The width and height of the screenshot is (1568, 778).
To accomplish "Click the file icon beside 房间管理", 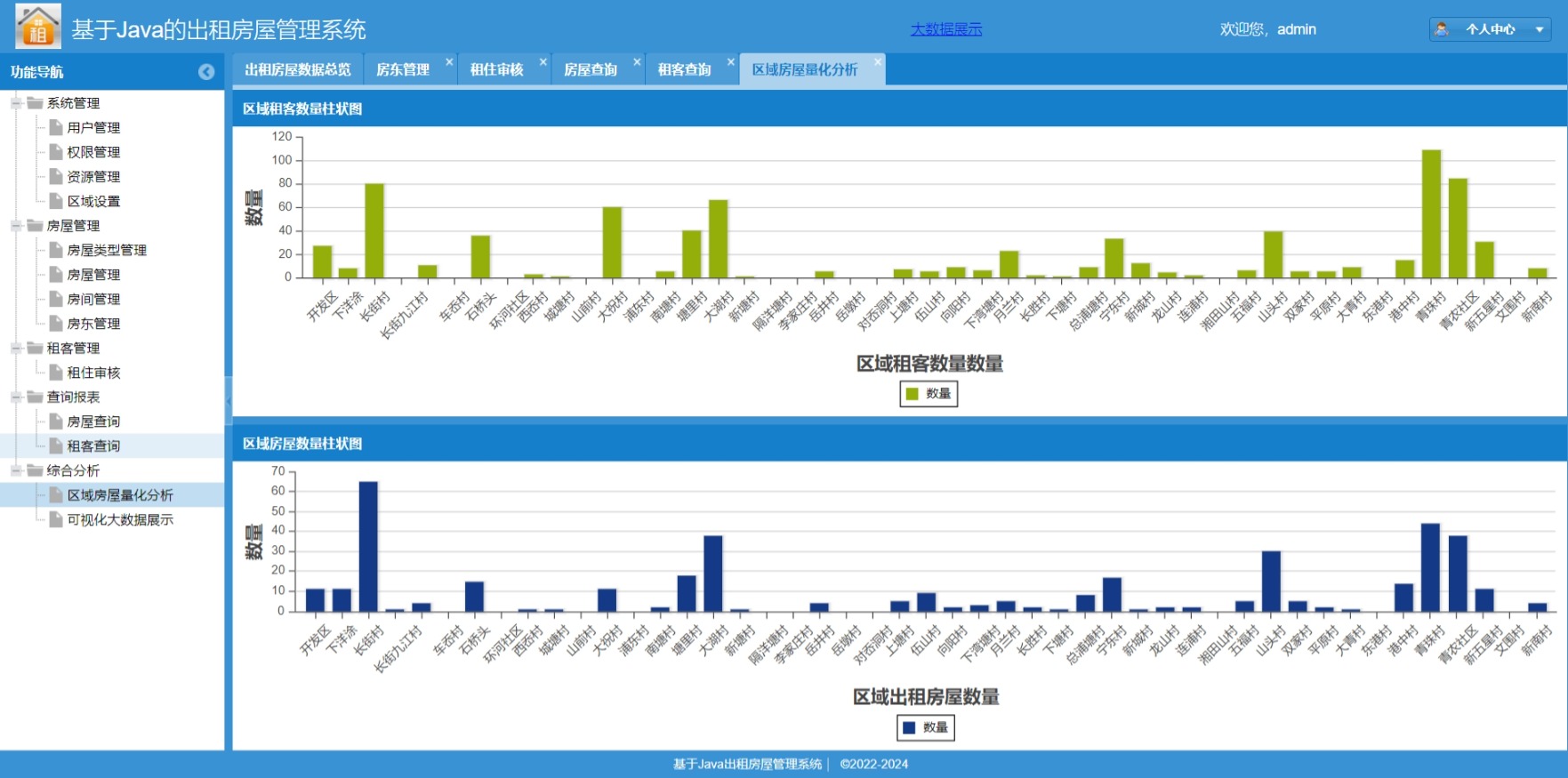I will click(x=56, y=299).
